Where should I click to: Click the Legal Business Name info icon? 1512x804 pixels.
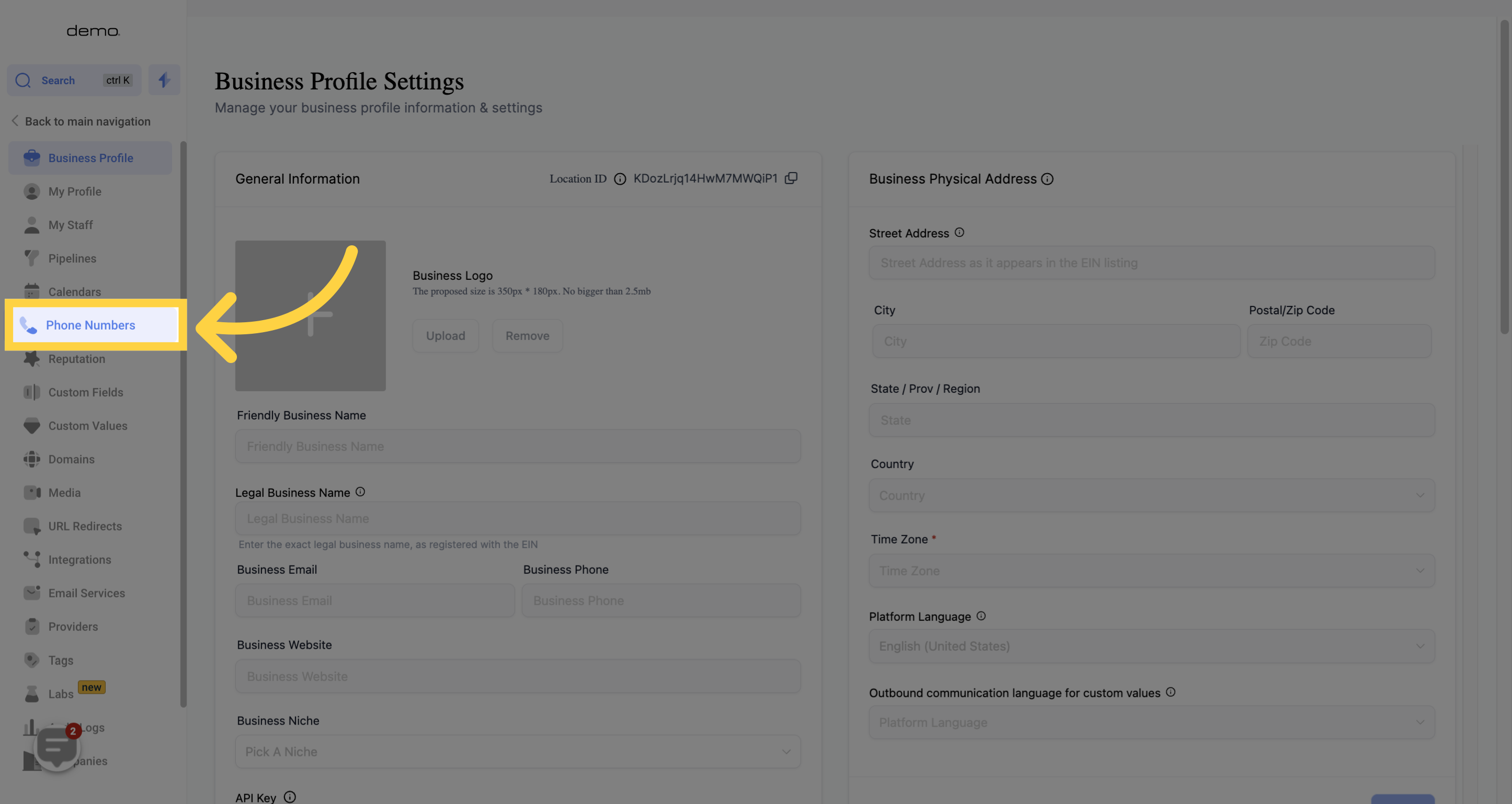pos(360,492)
